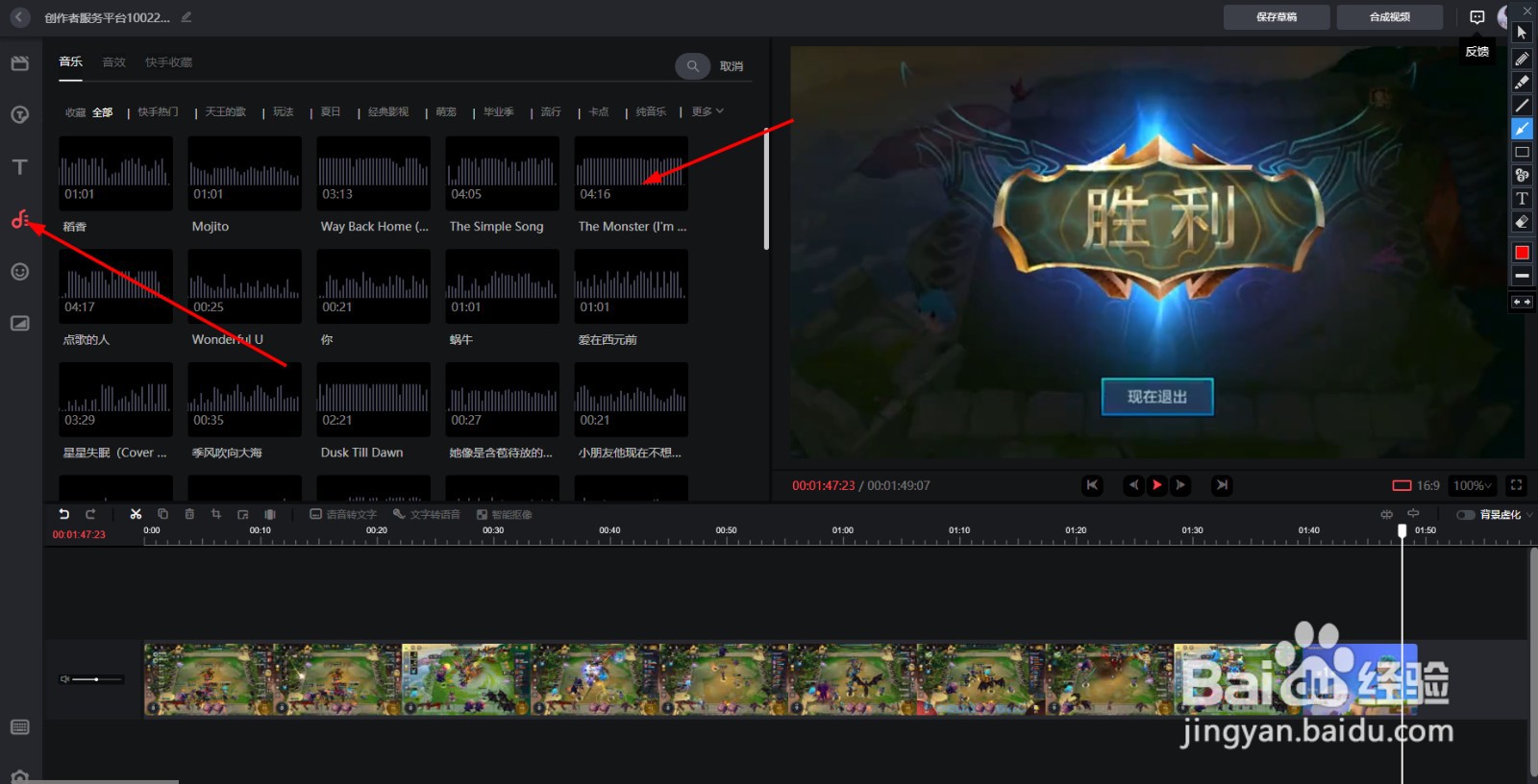Go back with the top-left arrow button
This screenshot has width=1538, height=784.
tap(19, 17)
